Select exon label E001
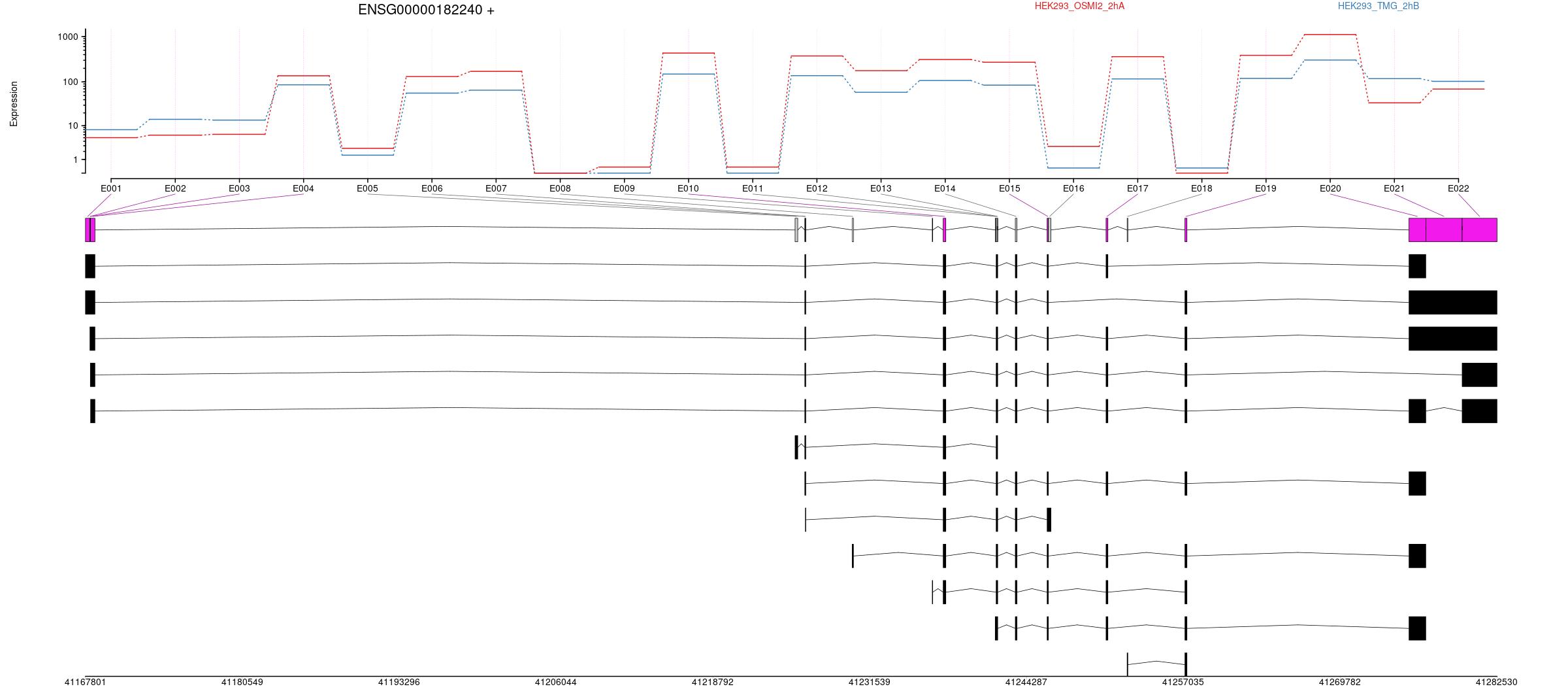The height and width of the screenshot is (693, 1568). coord(111,189)
